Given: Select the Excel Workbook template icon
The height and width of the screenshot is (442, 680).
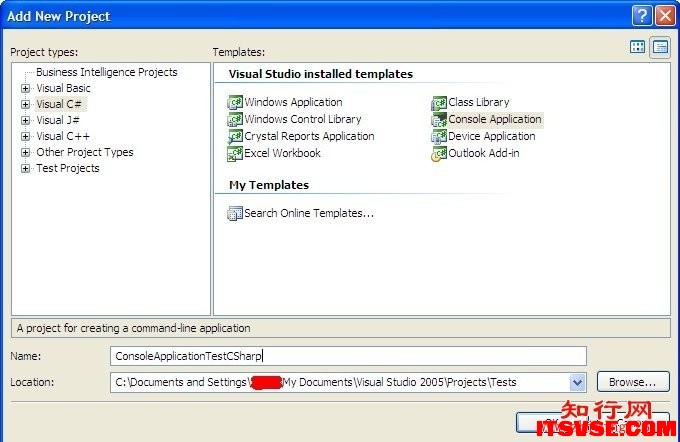Looking at the screenshot, I should pos(235,153).
